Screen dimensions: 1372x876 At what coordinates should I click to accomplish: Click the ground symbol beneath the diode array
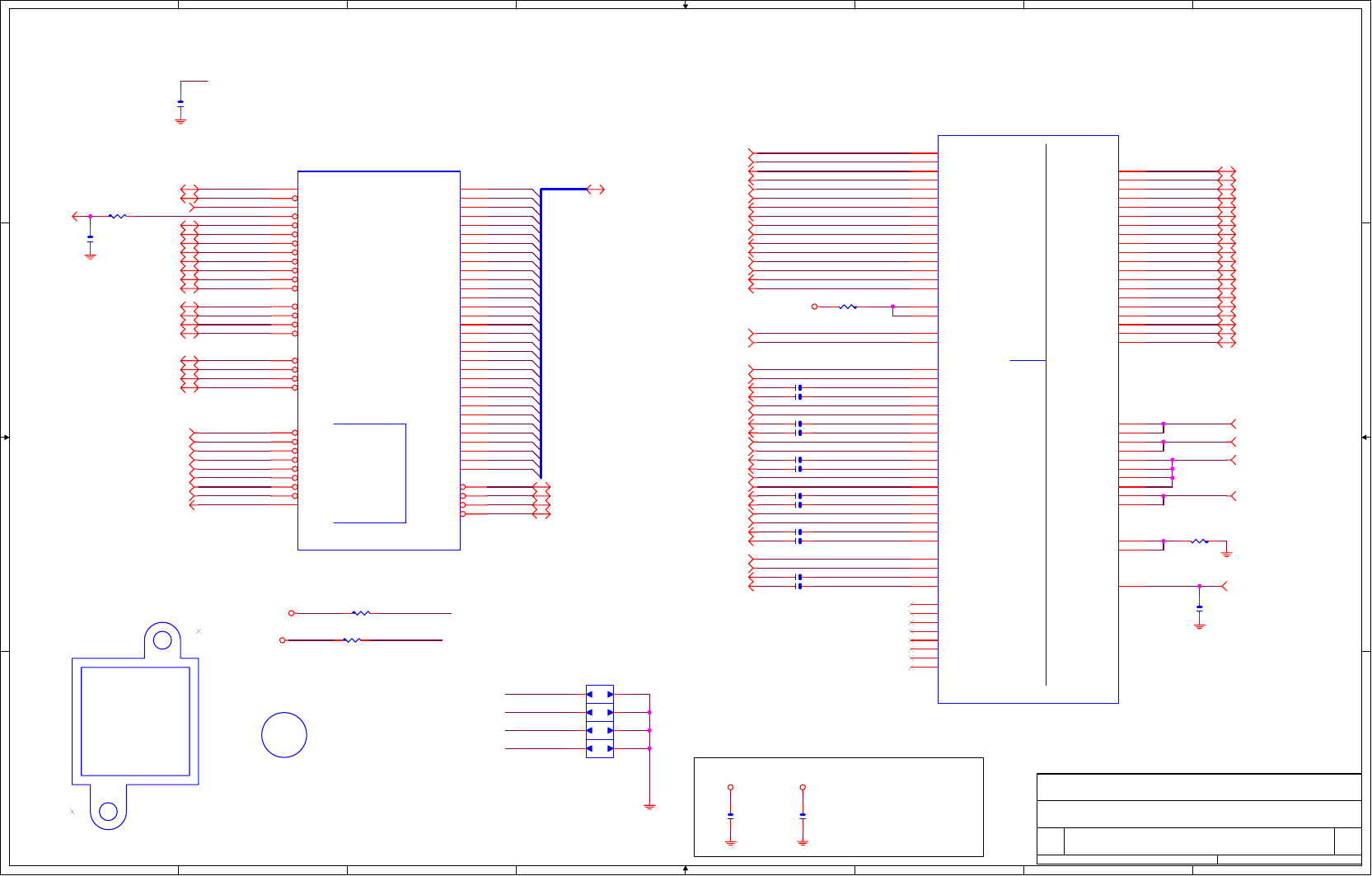coord(649,807)
